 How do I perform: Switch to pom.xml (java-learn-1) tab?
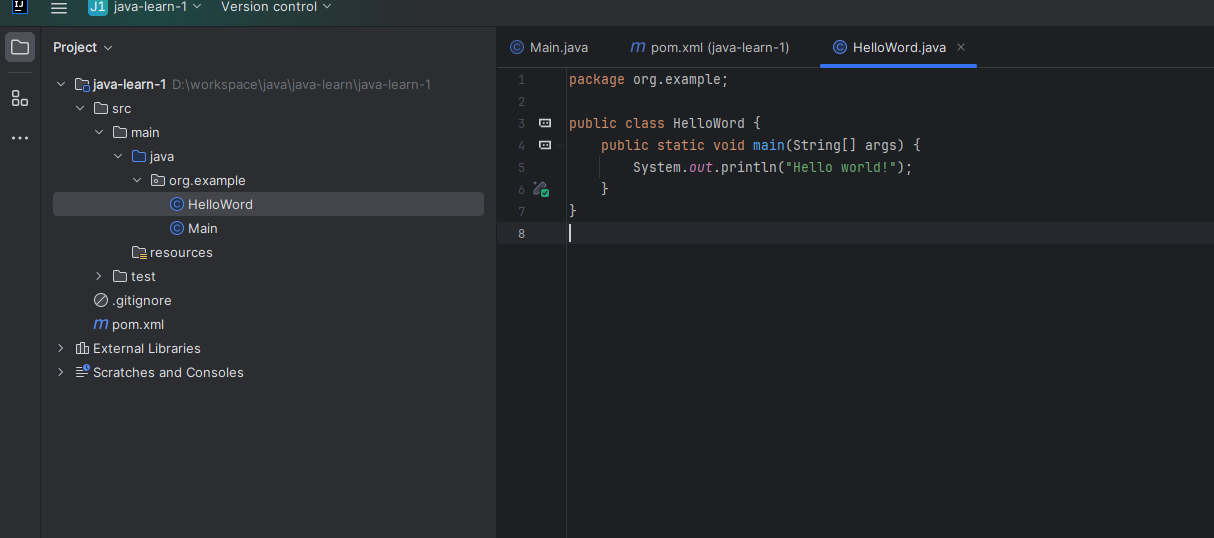(709, 47)
